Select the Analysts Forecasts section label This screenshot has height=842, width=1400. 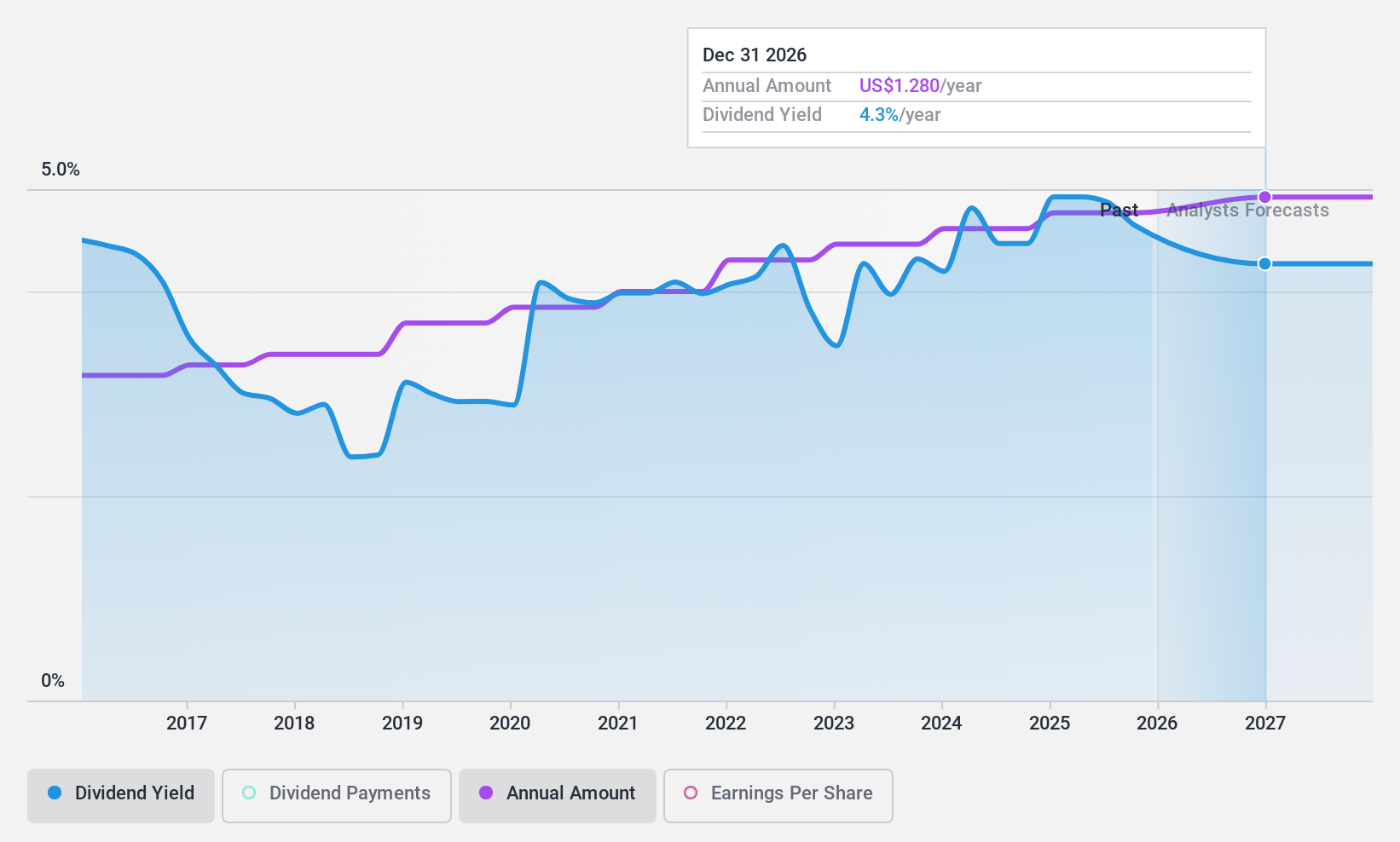pos(1247,210)
